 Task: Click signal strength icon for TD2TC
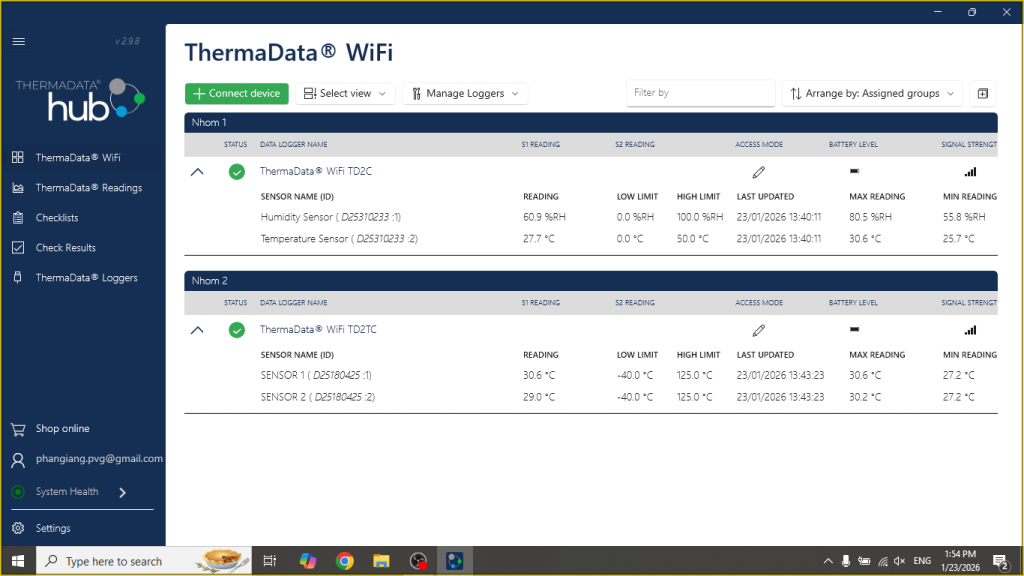pos(970,330)
